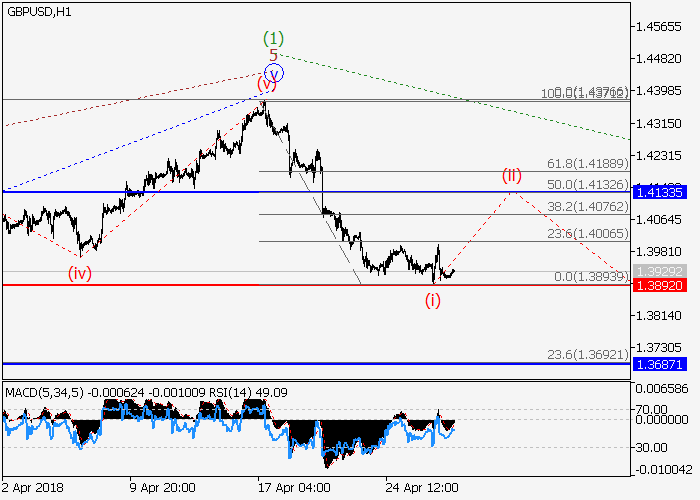This screenshot has width=700, height=500.
Task: Click the MACD(5,34,5) indicator label
Action: pos(45,393)
